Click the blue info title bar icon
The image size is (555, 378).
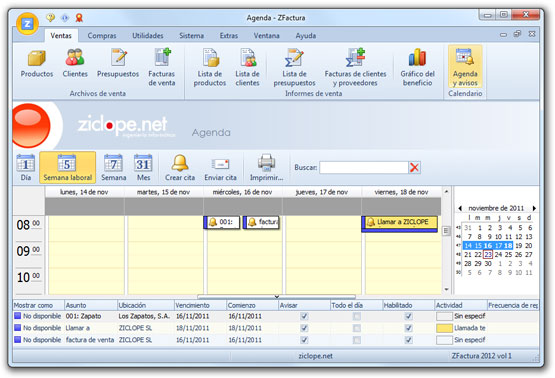pyautogui.click(x=65, y=17)
